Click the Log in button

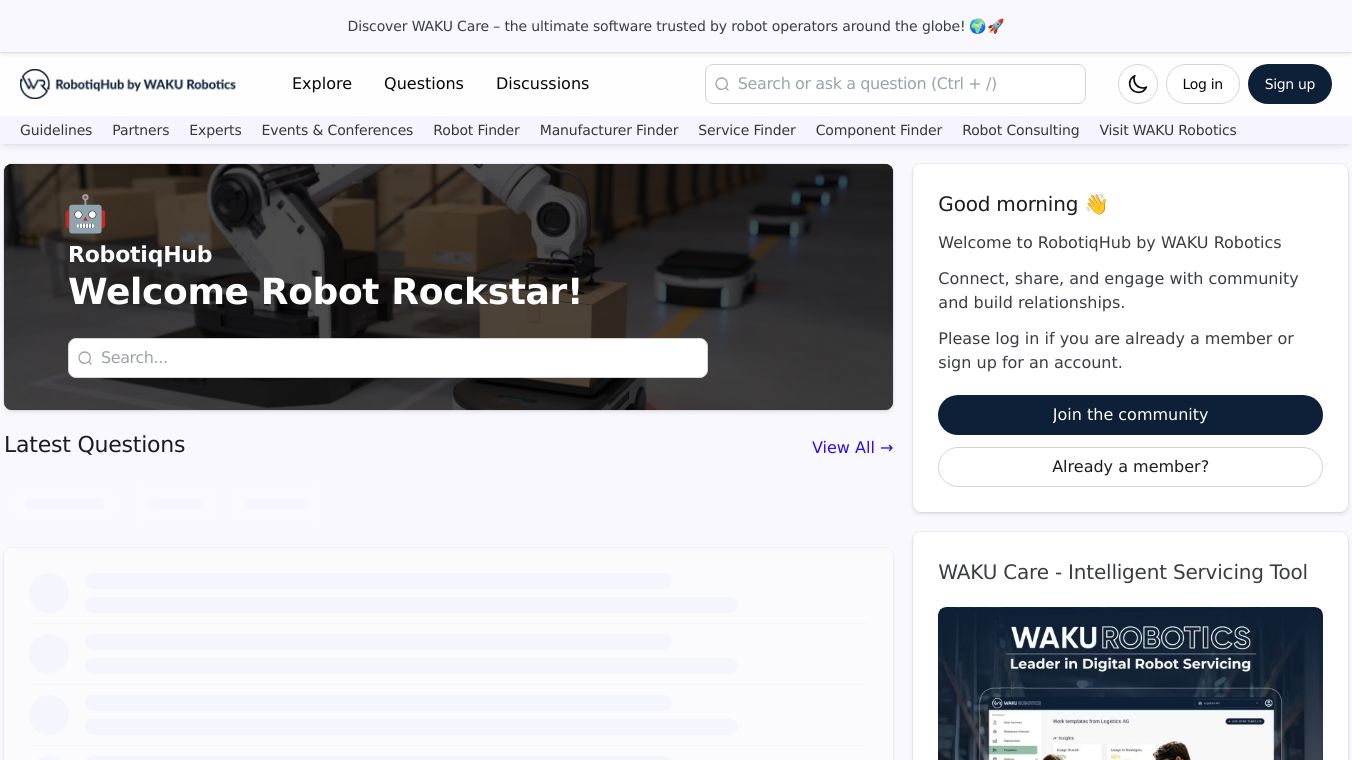click(x=1202, y=84)
